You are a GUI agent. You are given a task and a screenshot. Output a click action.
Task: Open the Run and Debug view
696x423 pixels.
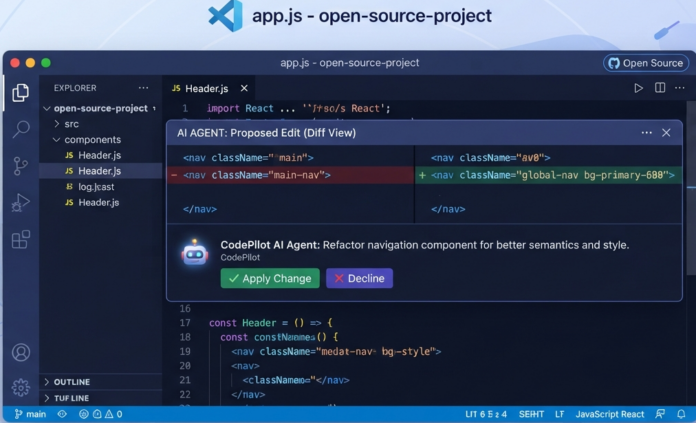point(20,203)
